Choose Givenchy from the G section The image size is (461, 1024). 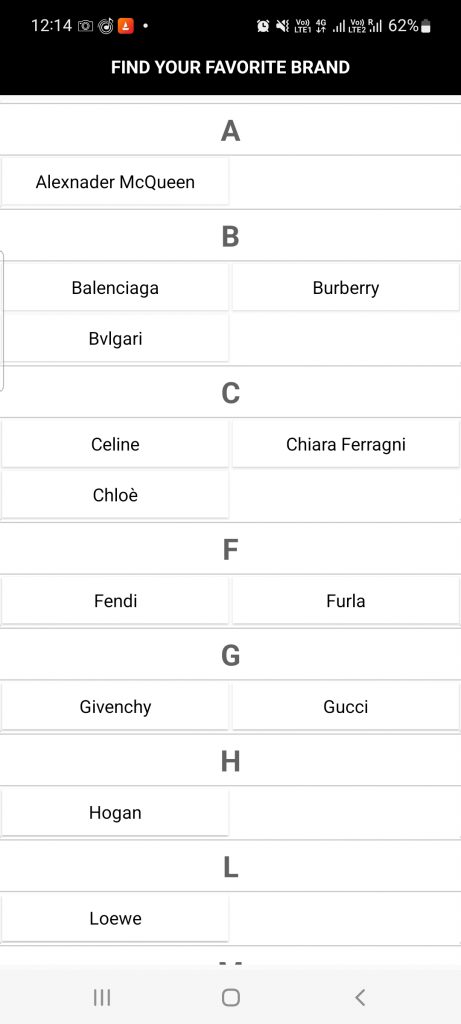(115, 707)
